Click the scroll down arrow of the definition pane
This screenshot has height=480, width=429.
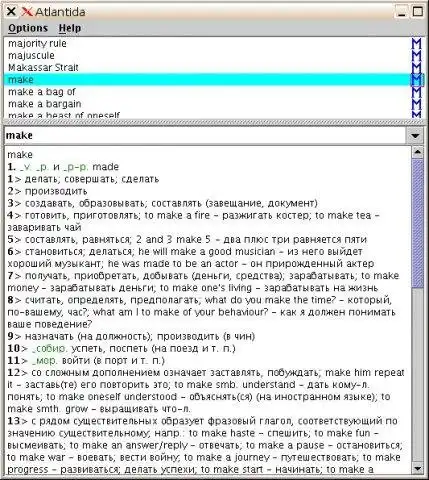417,469
